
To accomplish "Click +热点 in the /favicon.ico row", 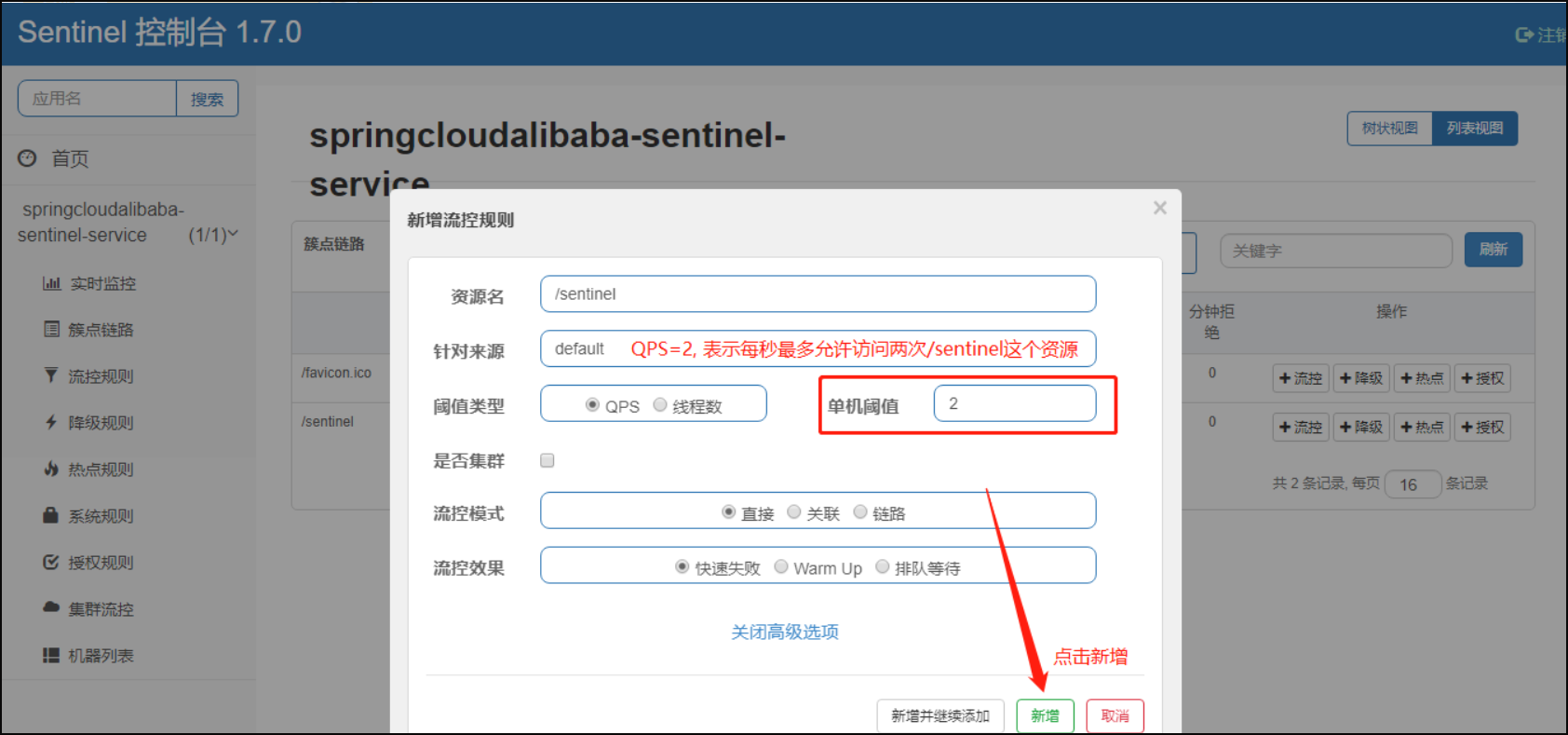I will pos(1422,378).
